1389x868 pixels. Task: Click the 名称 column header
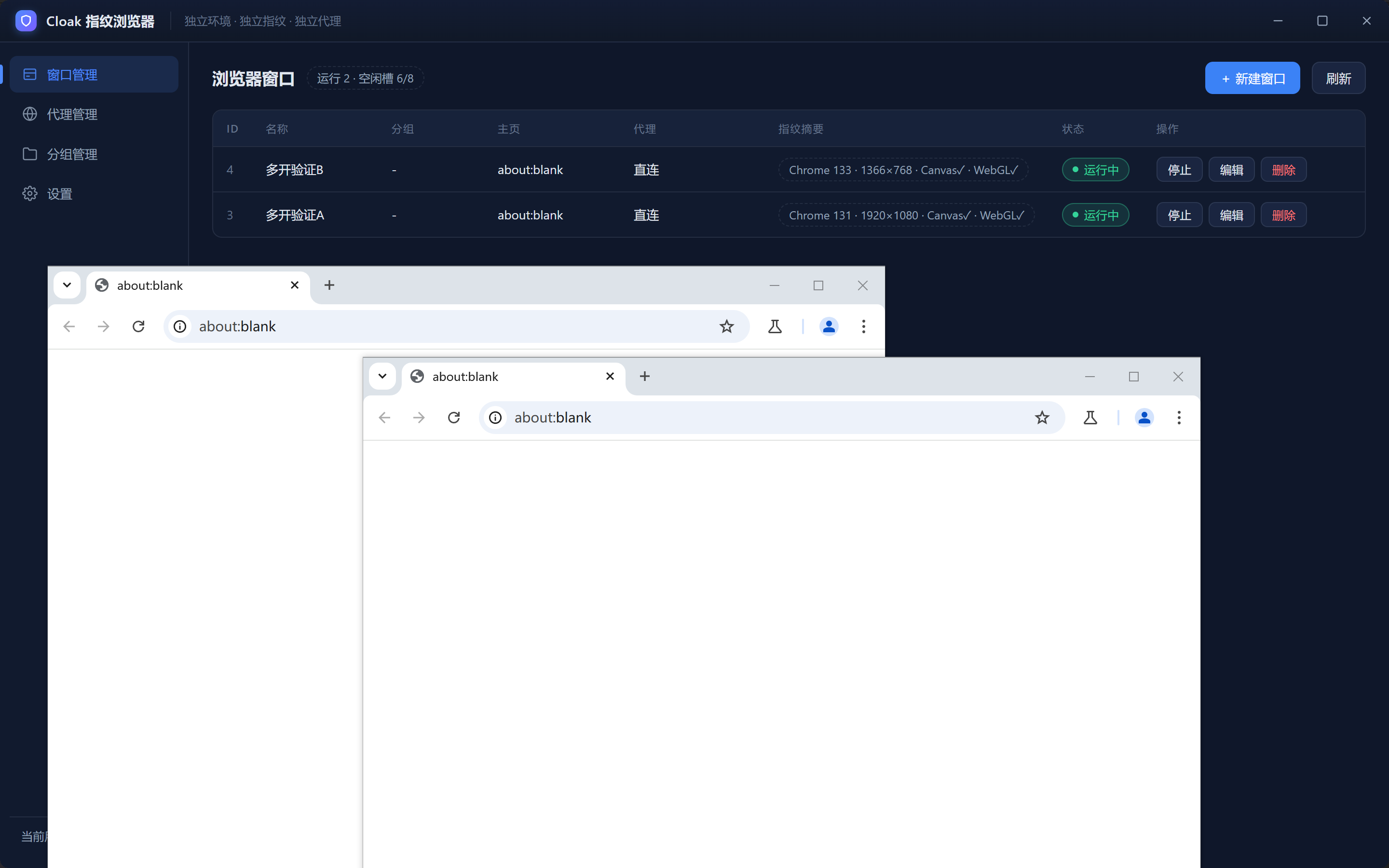tap(277, 129)
